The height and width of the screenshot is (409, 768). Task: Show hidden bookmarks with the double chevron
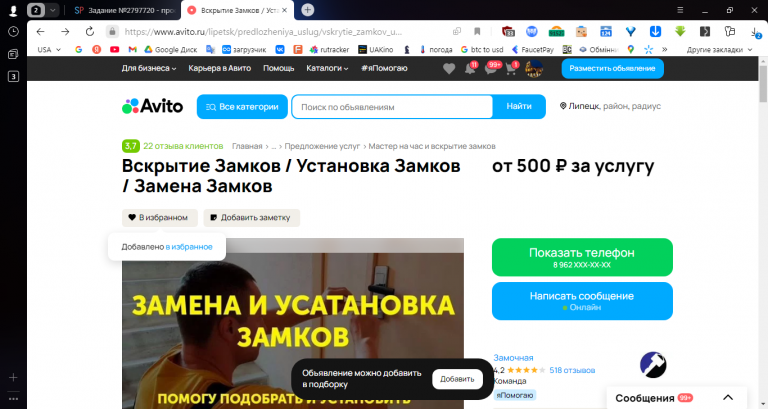click(665, 49)
